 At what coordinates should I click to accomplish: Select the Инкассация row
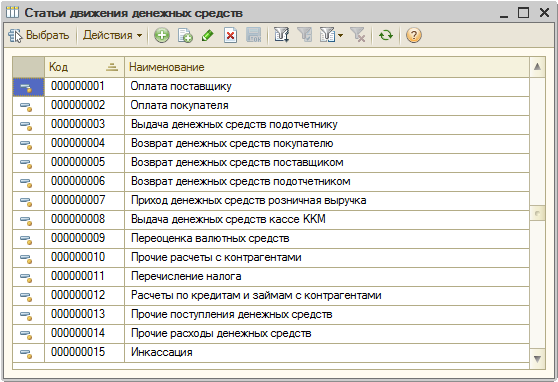coord(271,352)
